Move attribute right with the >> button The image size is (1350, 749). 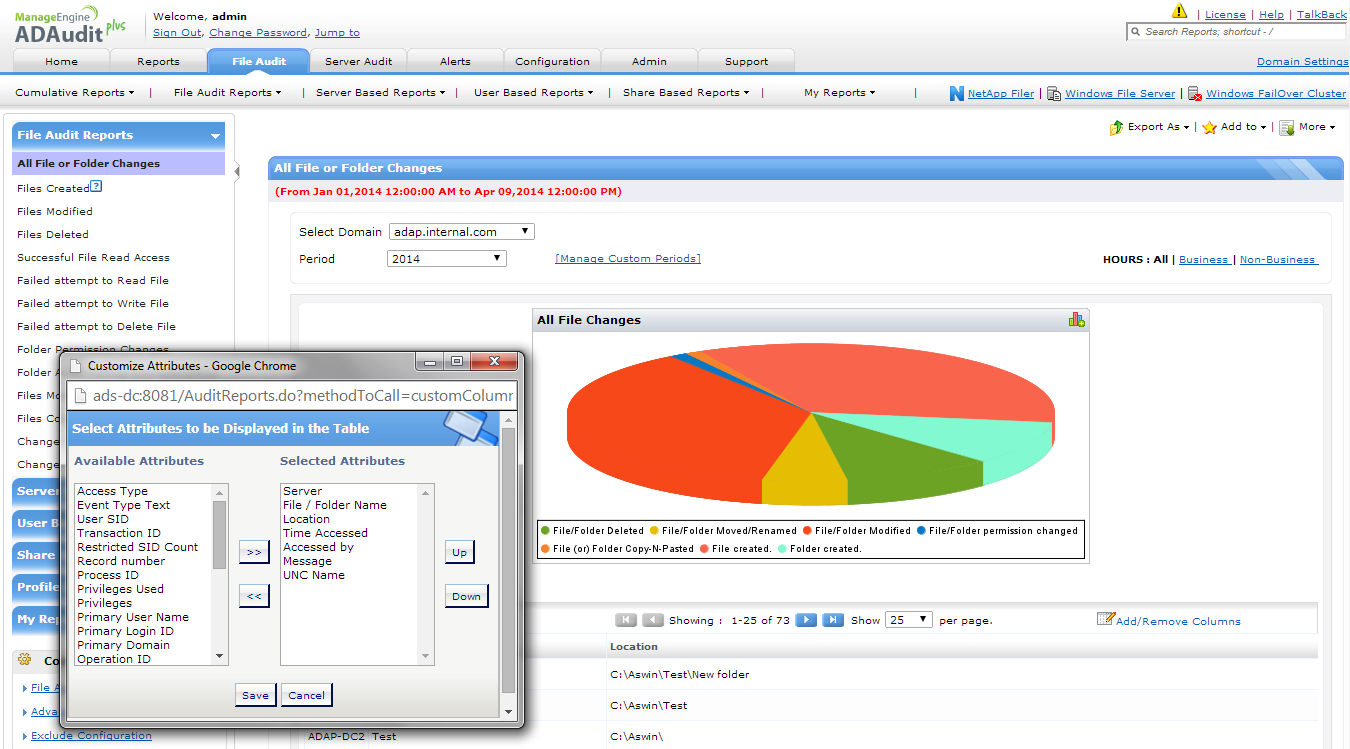[x=254, y=552]
